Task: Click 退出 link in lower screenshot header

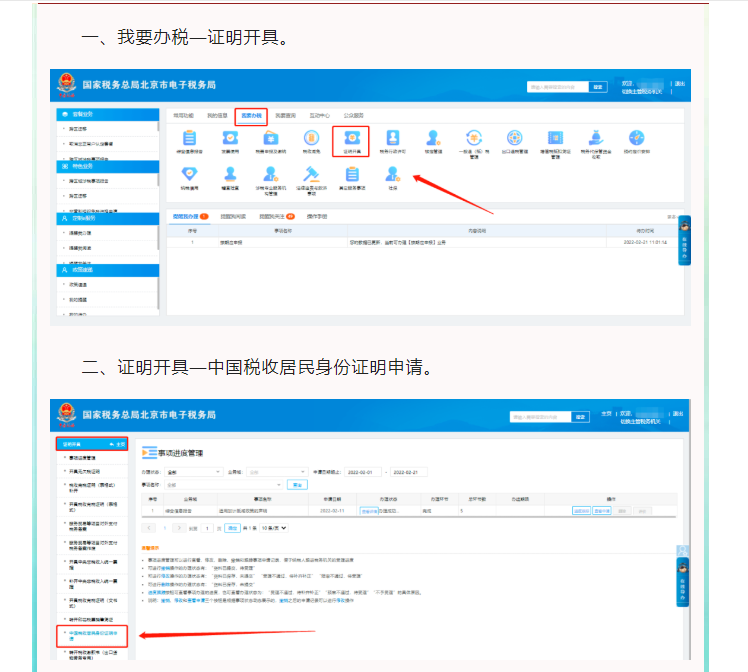Action: [678, 414]
